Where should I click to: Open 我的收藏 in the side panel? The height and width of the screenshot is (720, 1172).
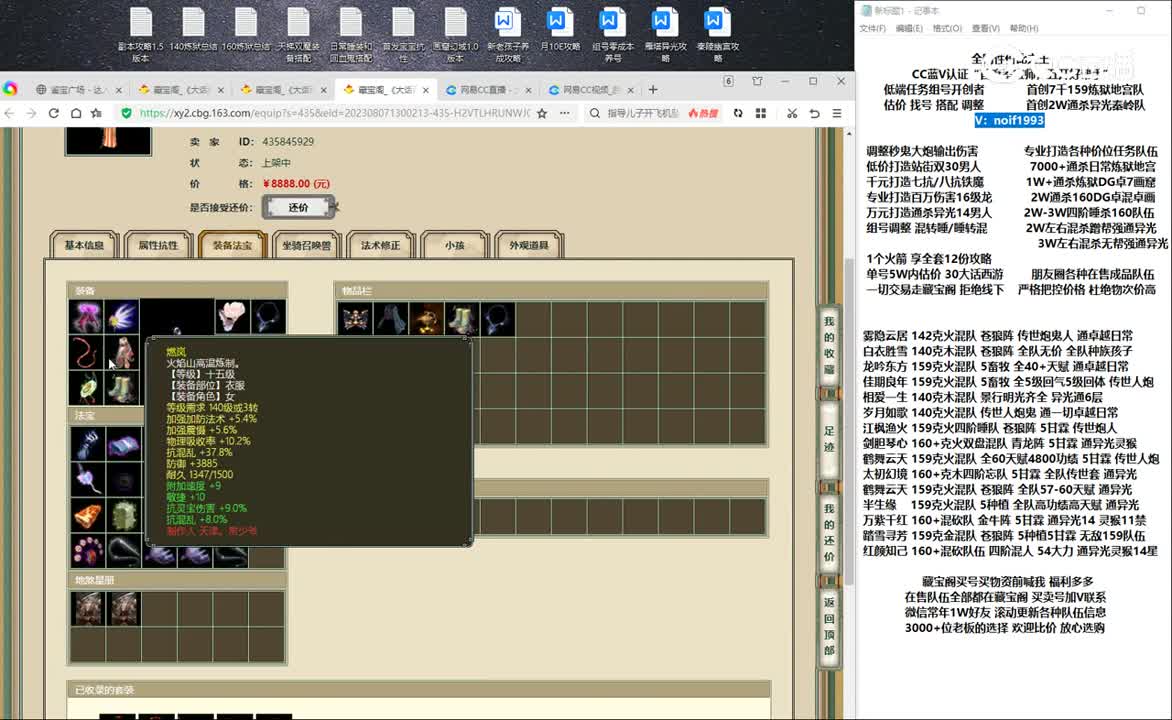point(829,345)
